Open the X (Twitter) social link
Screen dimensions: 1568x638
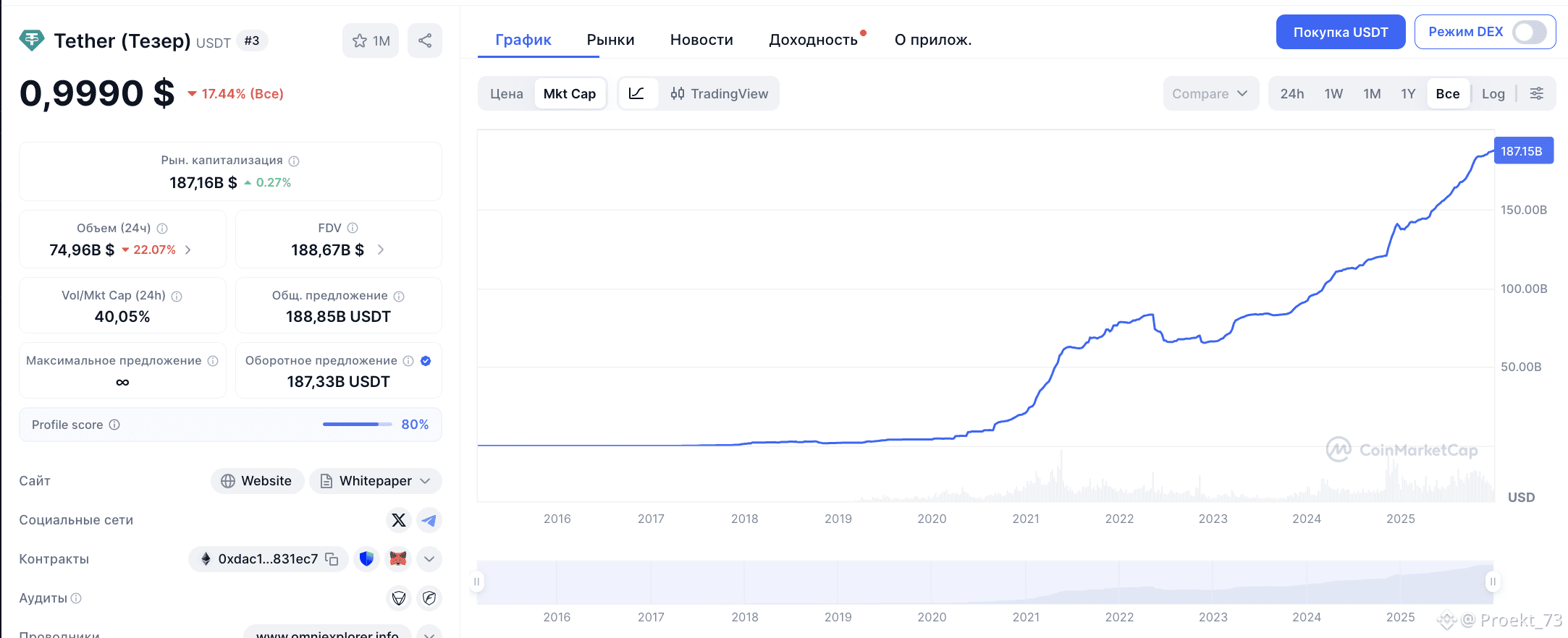point(398,520)
